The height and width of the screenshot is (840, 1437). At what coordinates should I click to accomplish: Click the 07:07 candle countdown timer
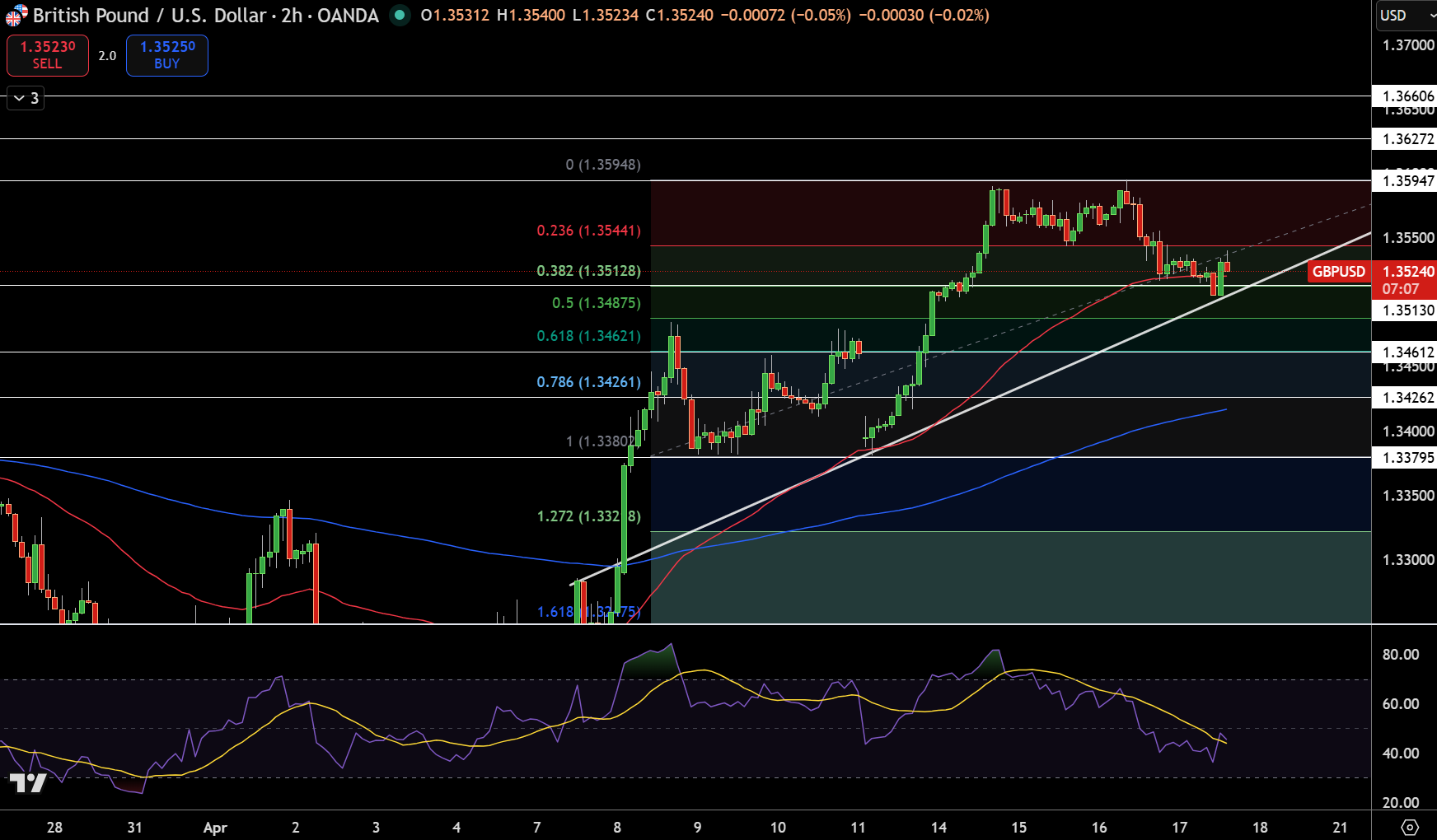[1401, 289]
